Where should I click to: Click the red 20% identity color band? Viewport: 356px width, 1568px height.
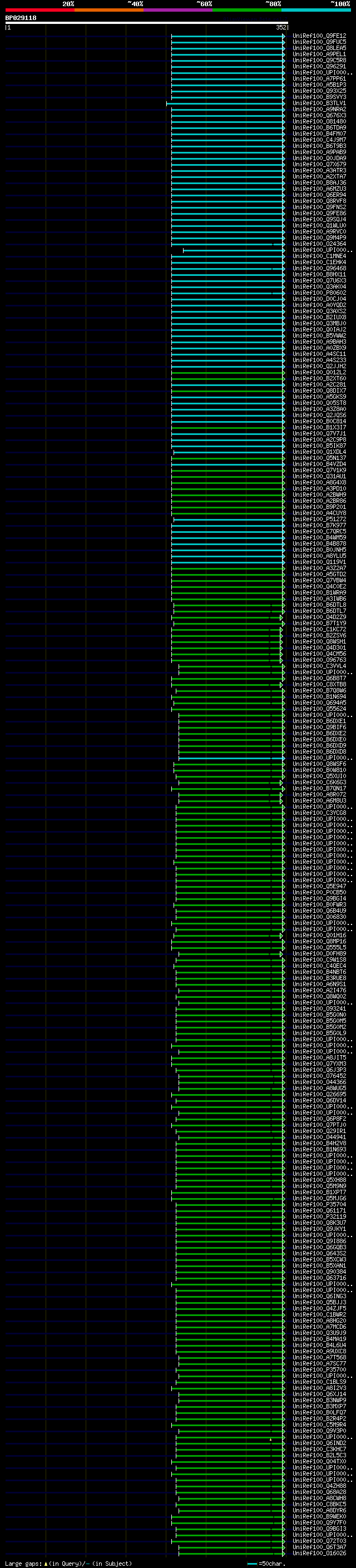click(x=39, y=10)
